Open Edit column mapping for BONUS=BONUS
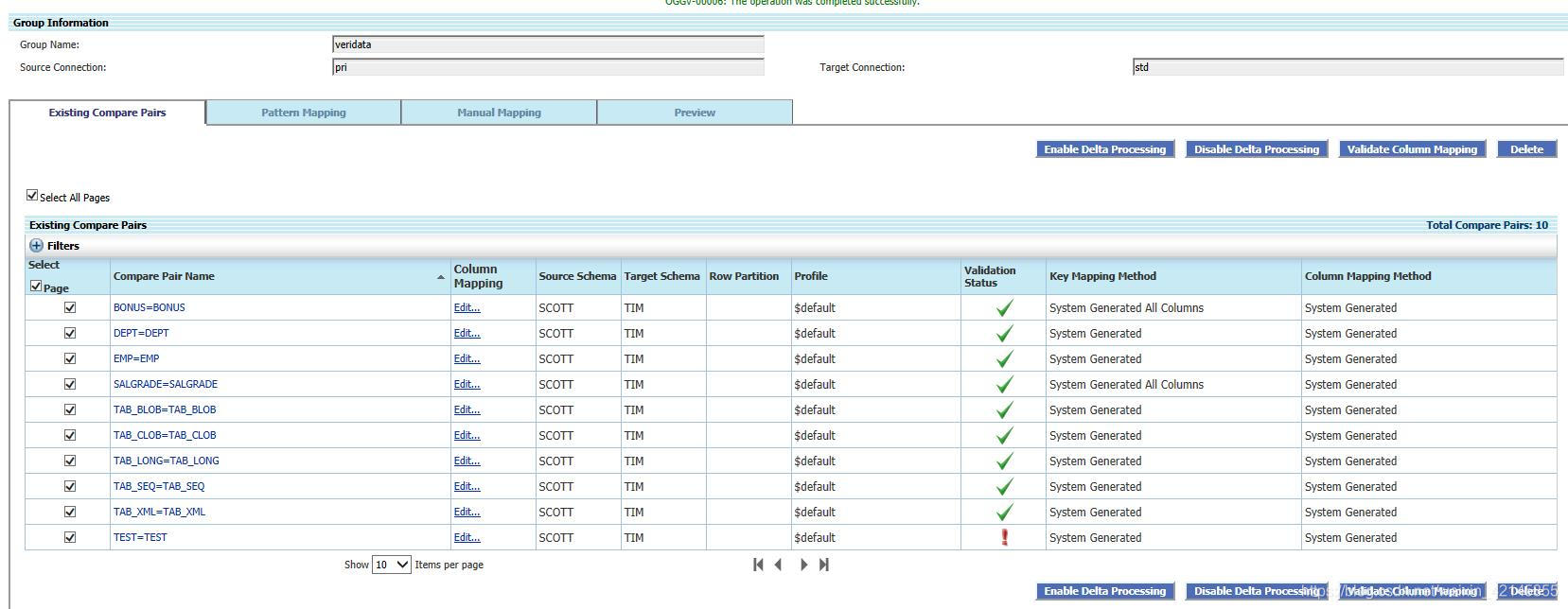 tap(467, 307)
